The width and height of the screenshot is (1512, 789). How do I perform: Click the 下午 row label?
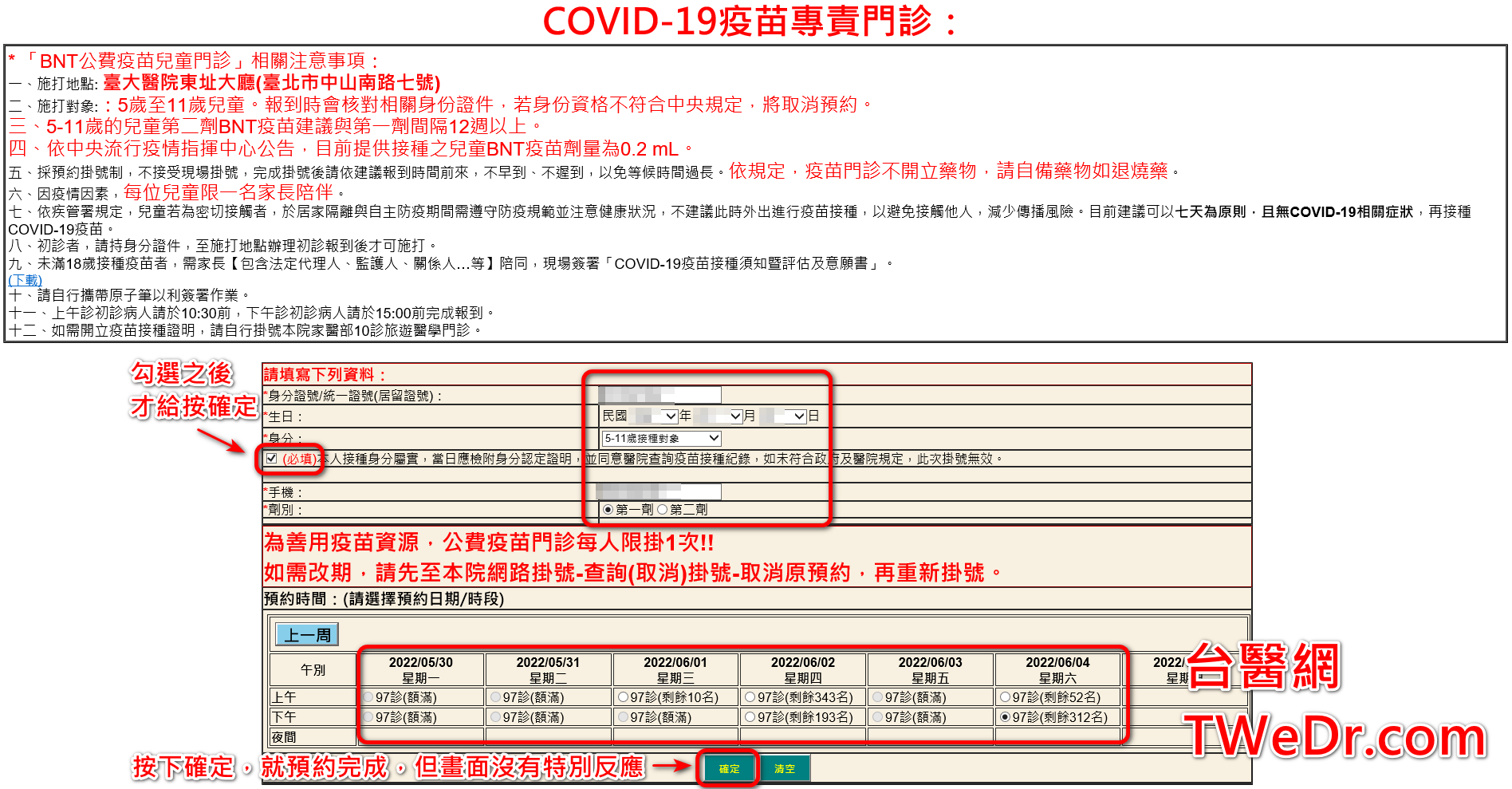[284, 717]
